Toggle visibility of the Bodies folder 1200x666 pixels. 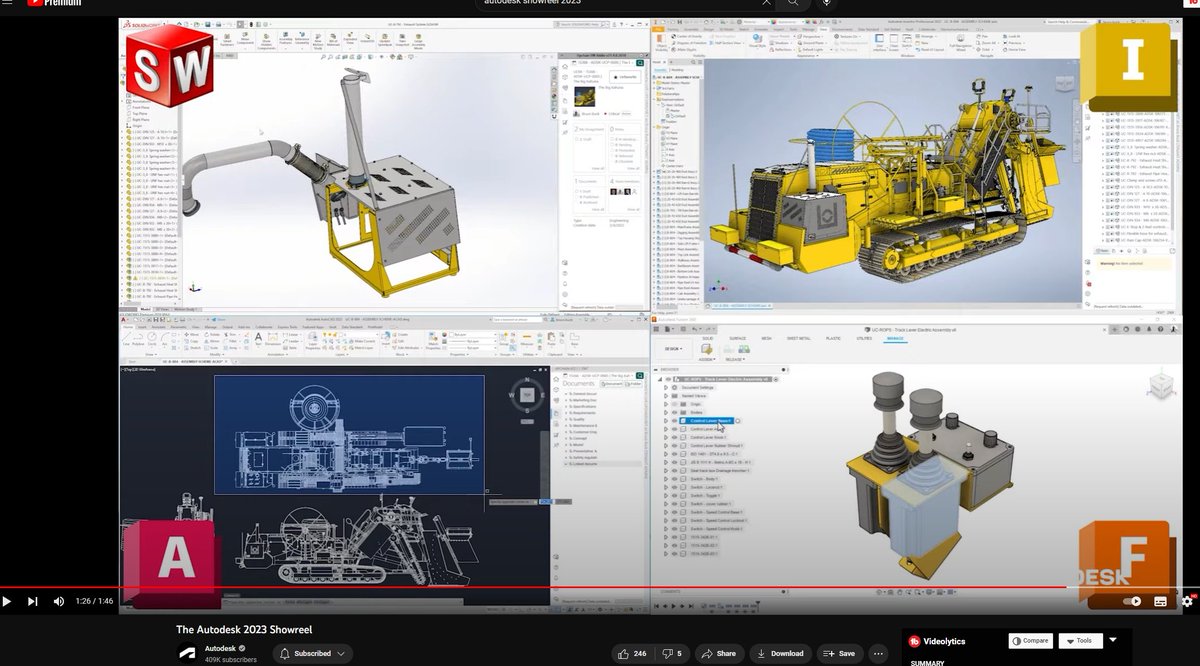[674, 412]
